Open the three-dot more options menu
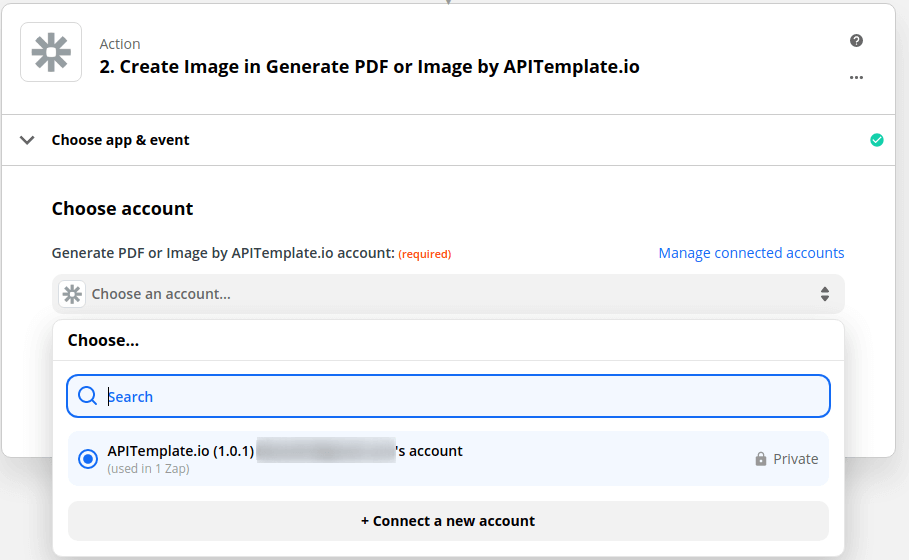The image size is (909, 560). (x=856, y=77)
